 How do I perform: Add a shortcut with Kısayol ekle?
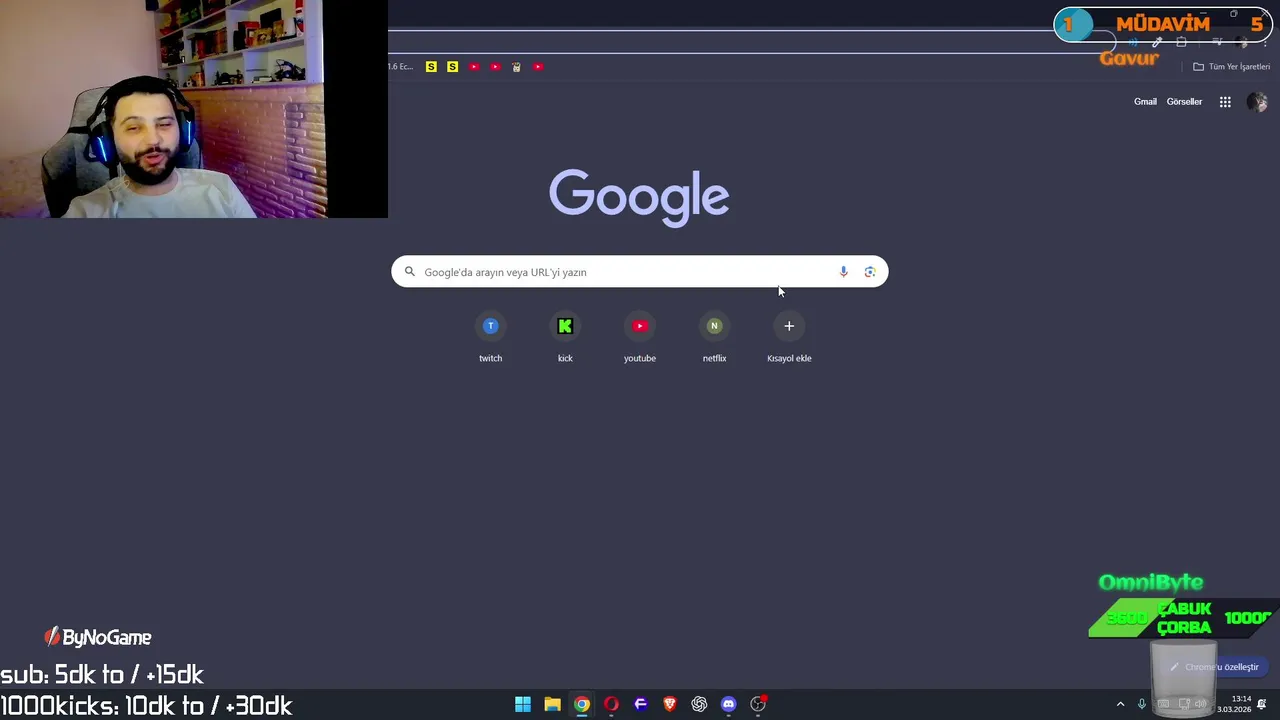(789, 338)
